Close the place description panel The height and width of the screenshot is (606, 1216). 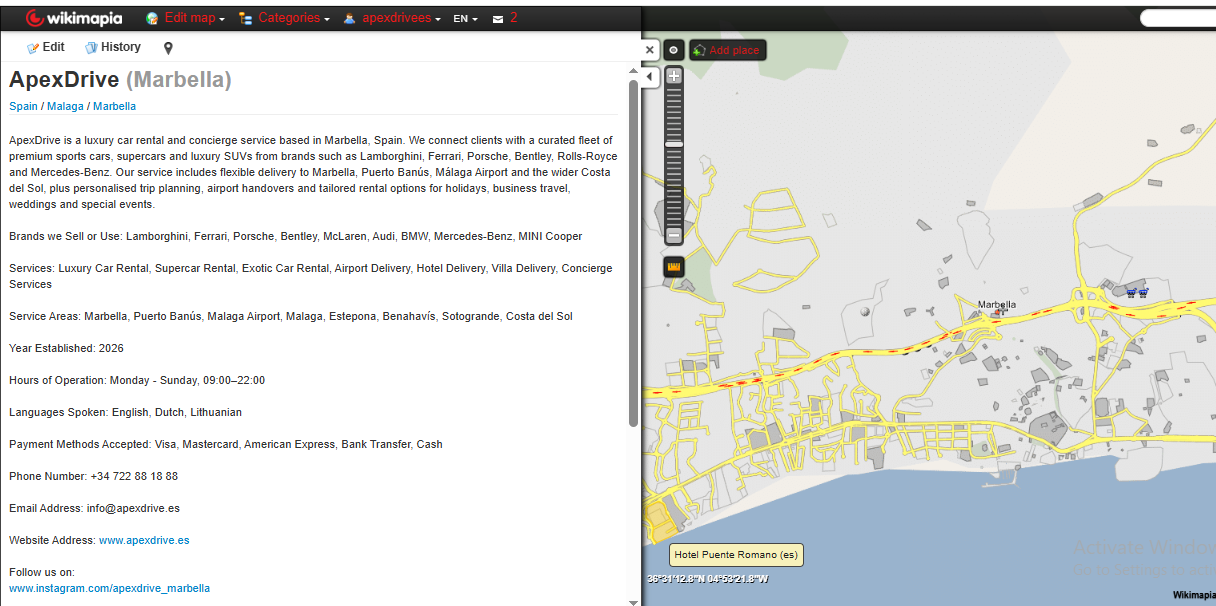point(650,49)
